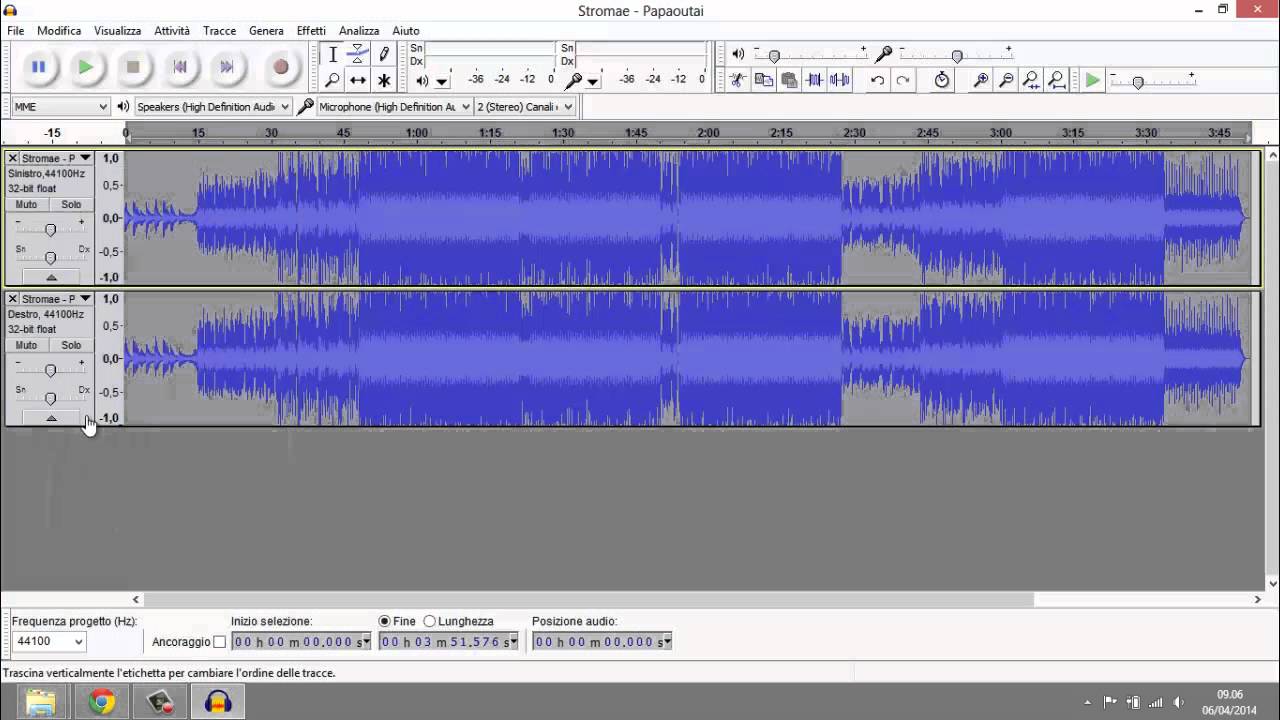Solo the Sinistro (left) track
This screenshot has width=1280, height=720.
click(x=71, y=204)
